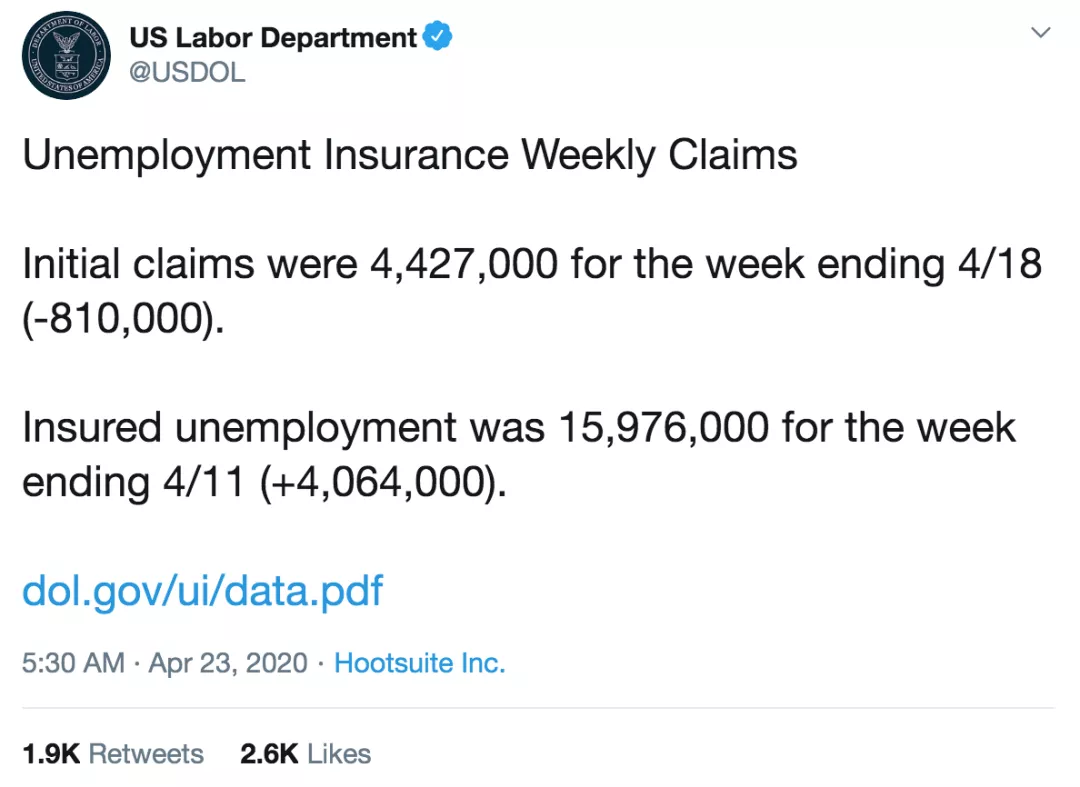Open the Hootsuite Inc. source link

[x=419, y=663]
